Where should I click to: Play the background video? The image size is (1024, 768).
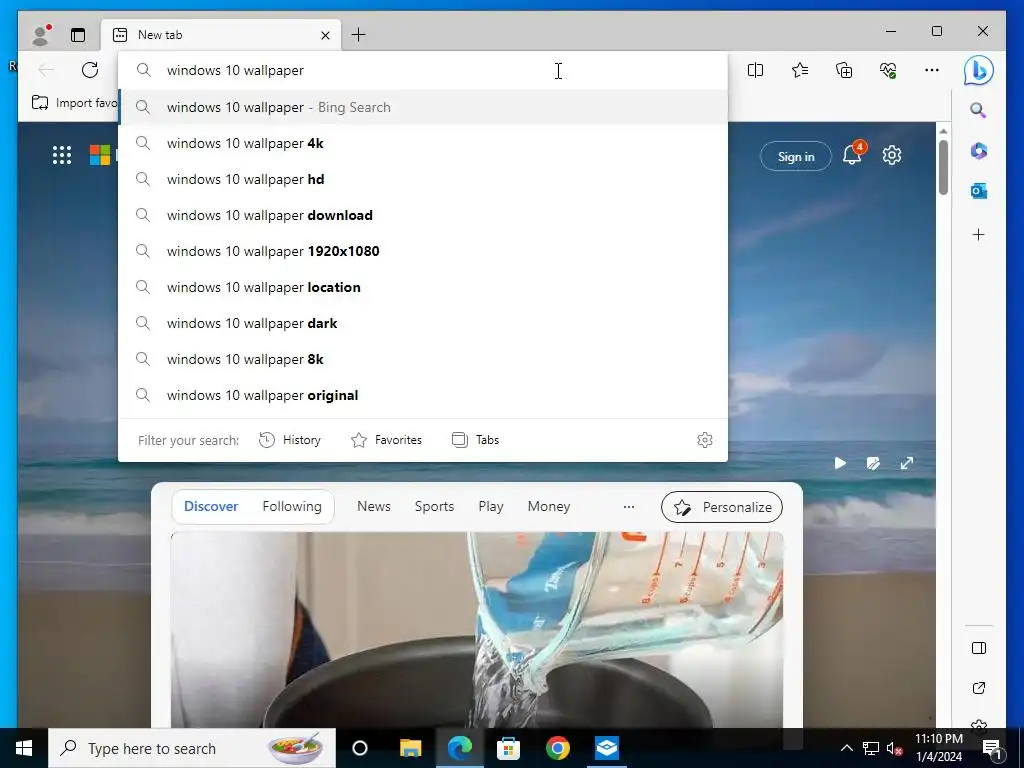point(840,463)
